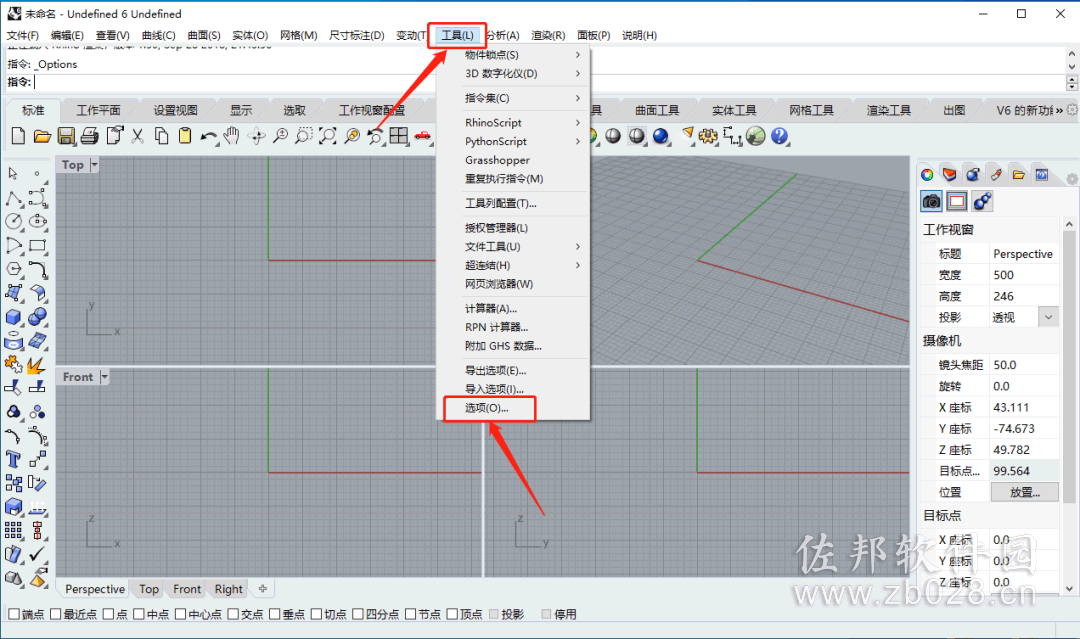Select the Rectangle tool in left sidebar
Image resolution: width=1080 pixels, height=639 pixels.
coord(37,246)
